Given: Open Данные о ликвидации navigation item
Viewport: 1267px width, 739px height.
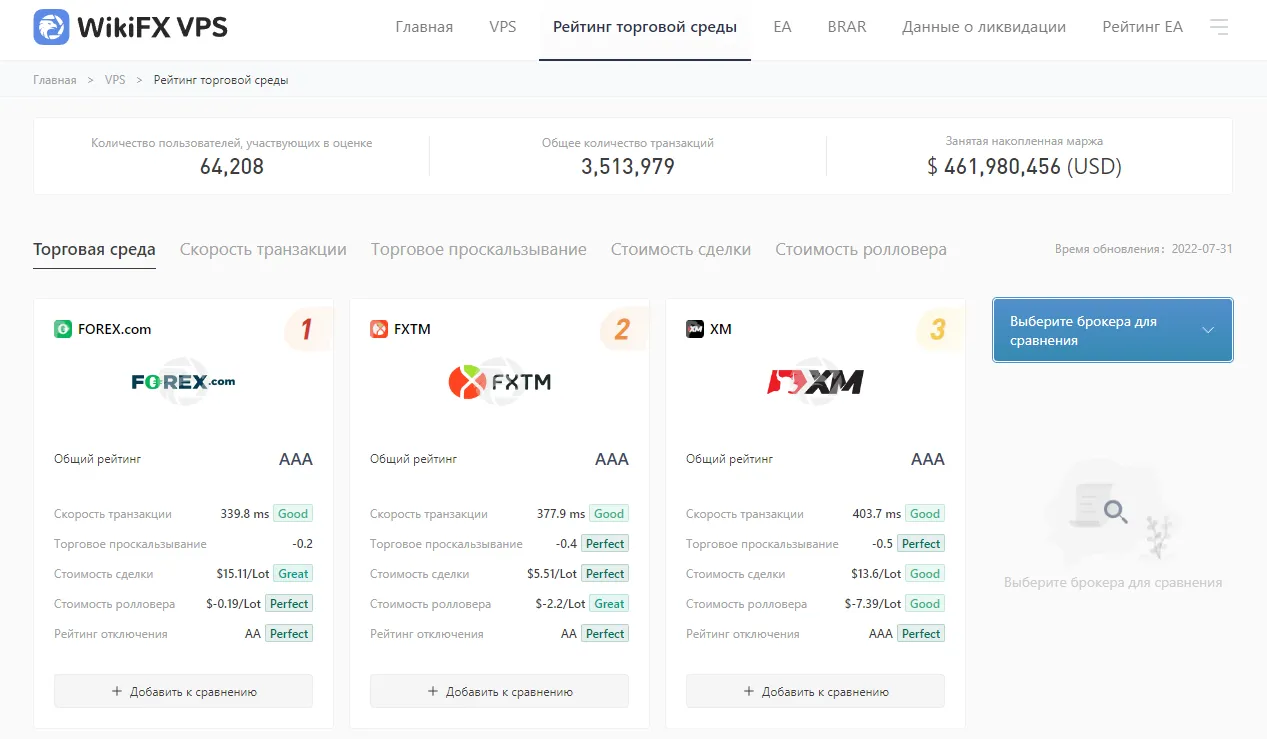Looking at the screenshot, I should (984, 27).
